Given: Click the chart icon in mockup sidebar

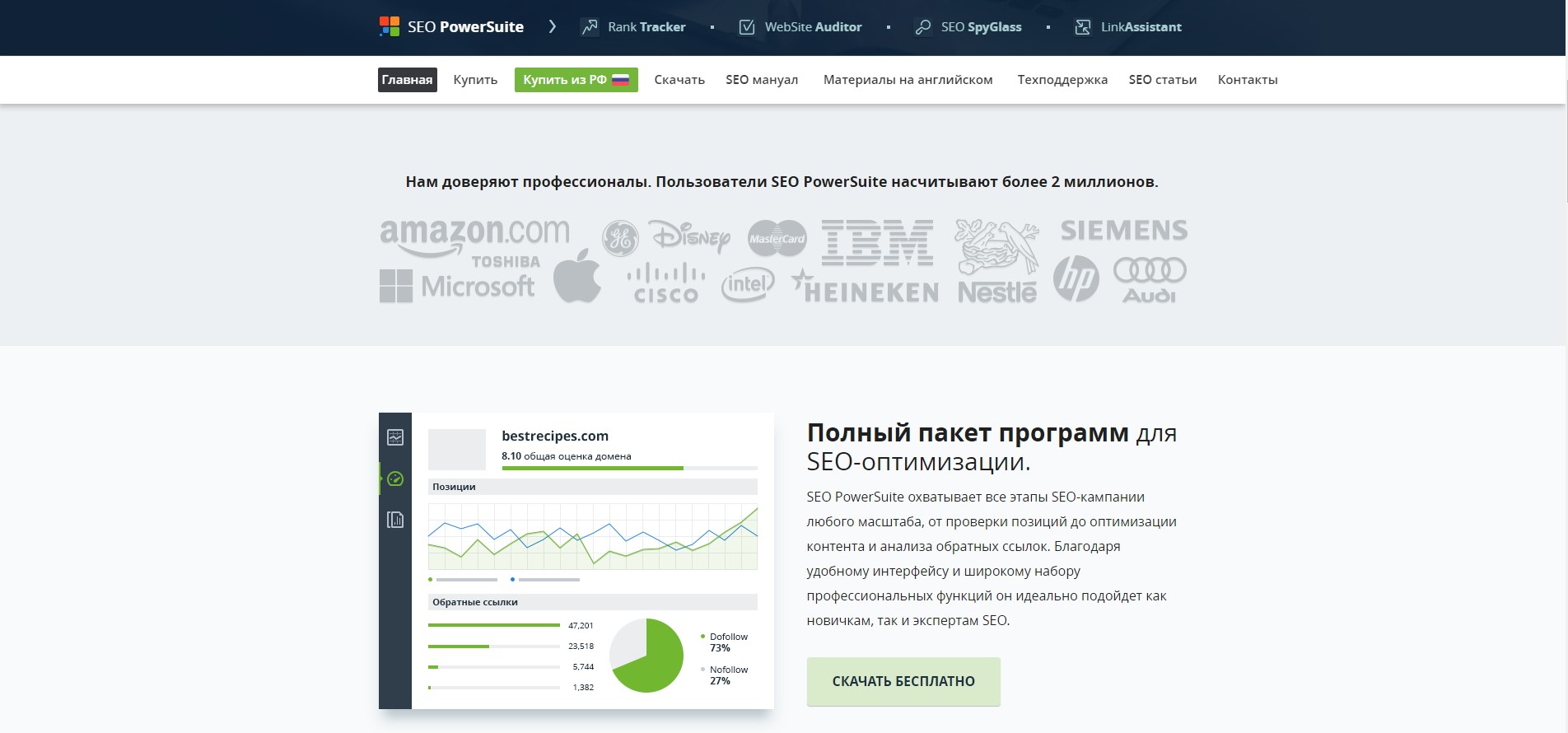Looking at the screenshot, I should coord(395,437).
